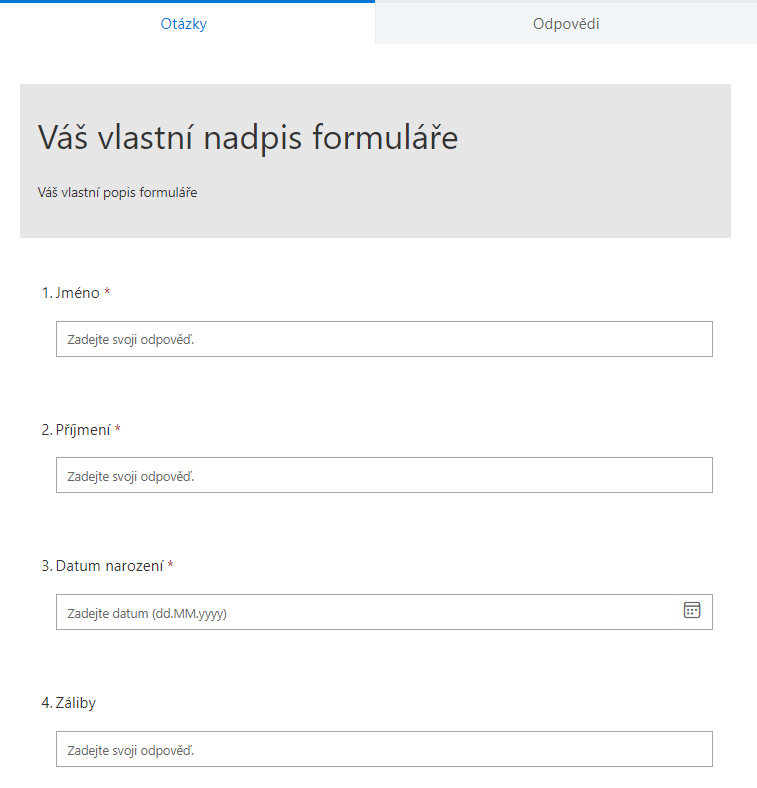Select the Jméno question label
757x788 pixels.
coord(78,292)
